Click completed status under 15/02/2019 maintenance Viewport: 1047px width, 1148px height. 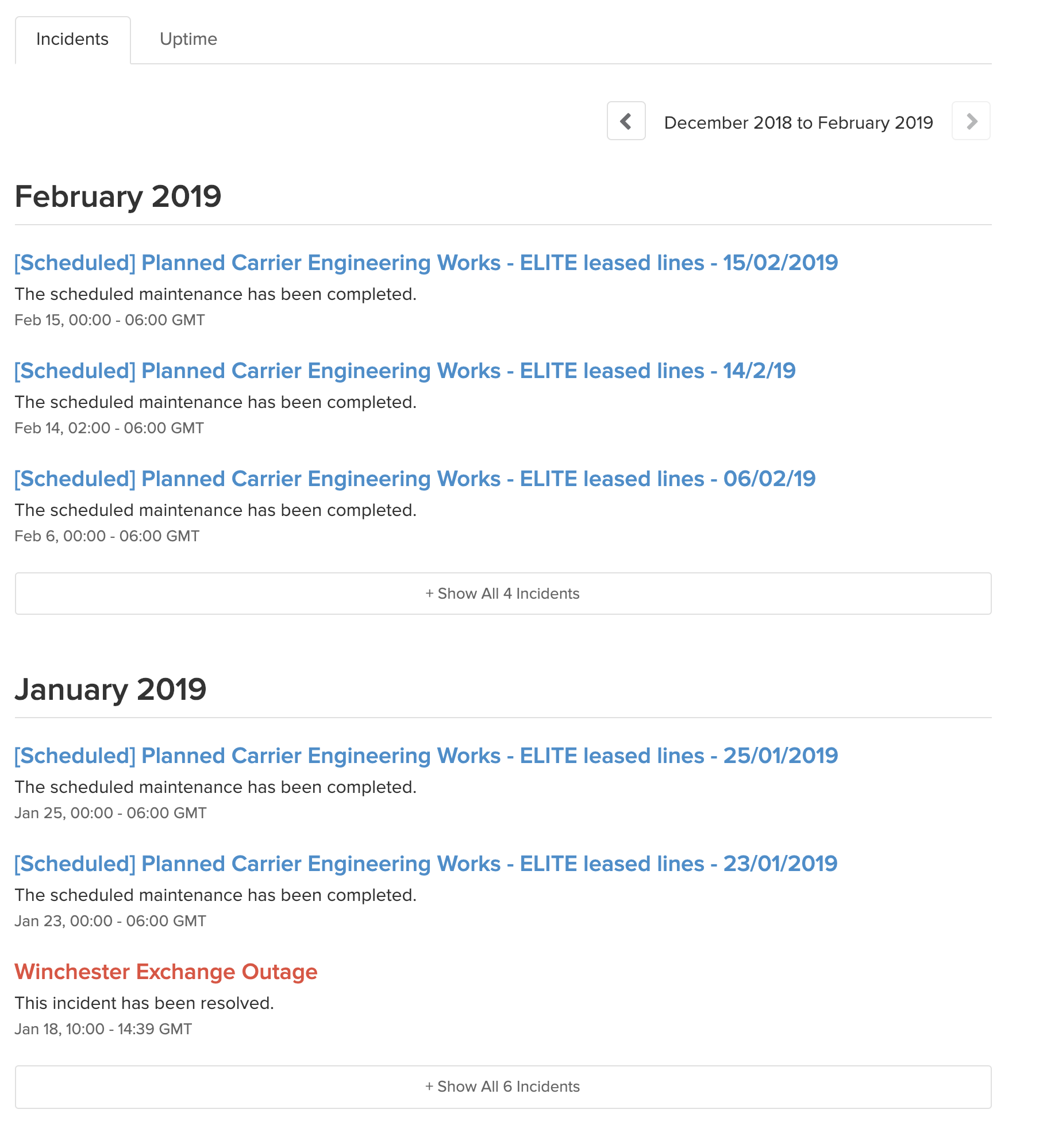(x=215, y=294)
